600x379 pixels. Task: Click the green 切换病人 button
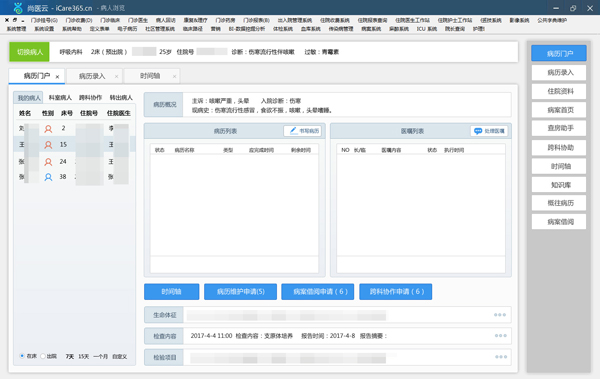pos(29,52)
